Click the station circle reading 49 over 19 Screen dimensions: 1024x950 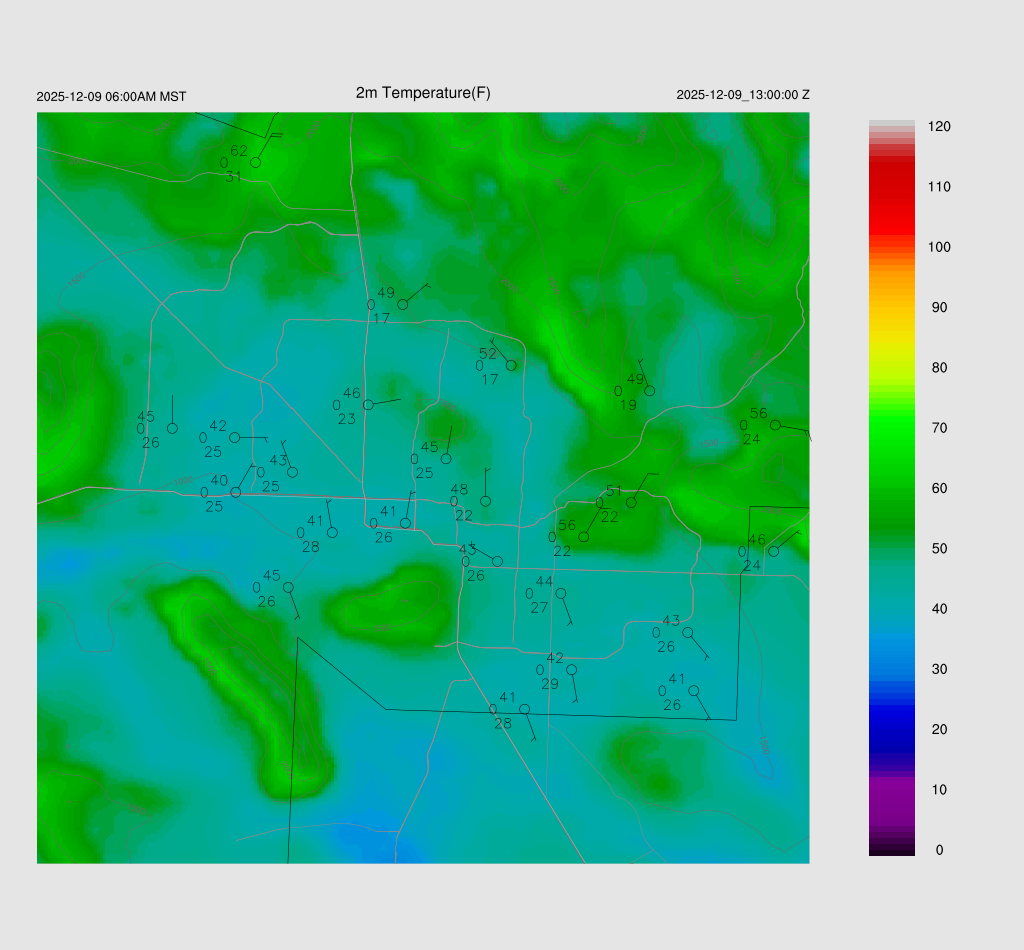click(650, 390)
